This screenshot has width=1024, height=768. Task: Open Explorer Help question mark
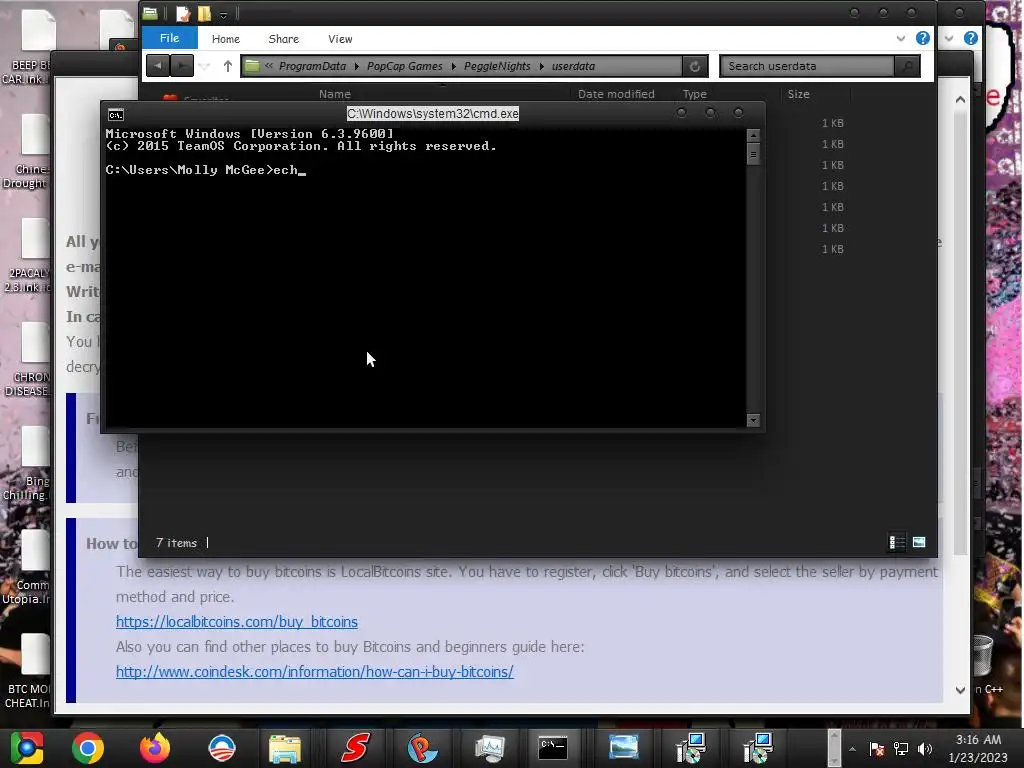[x=922, y=39]
